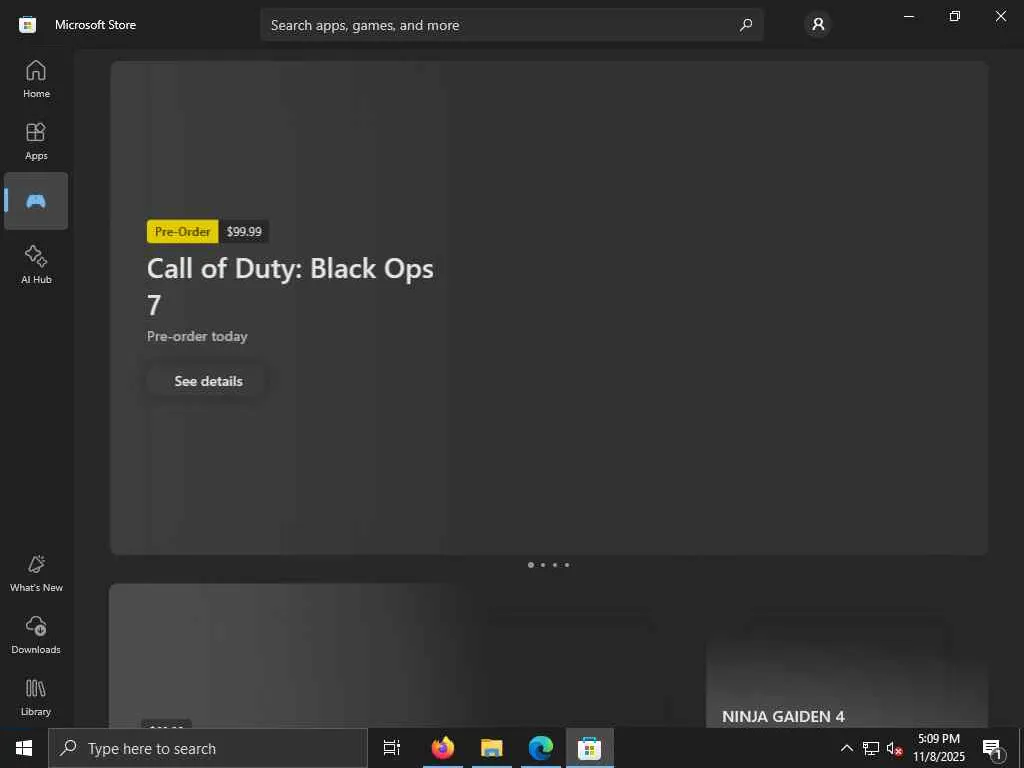Viewport: 1024px width, 768px height.
Task: Select the first carousel page dot
Action: 530,565
